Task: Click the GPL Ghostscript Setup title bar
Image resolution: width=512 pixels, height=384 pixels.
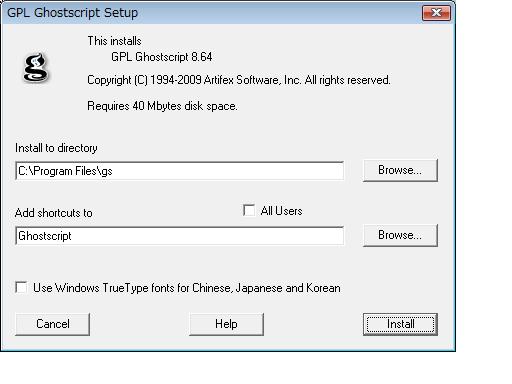Action: 213,13
